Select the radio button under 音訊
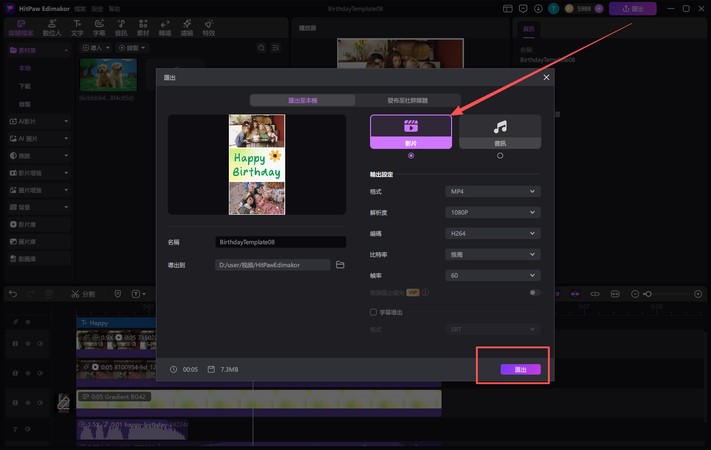This screenshot has height=450, width=711. point(499,155)
